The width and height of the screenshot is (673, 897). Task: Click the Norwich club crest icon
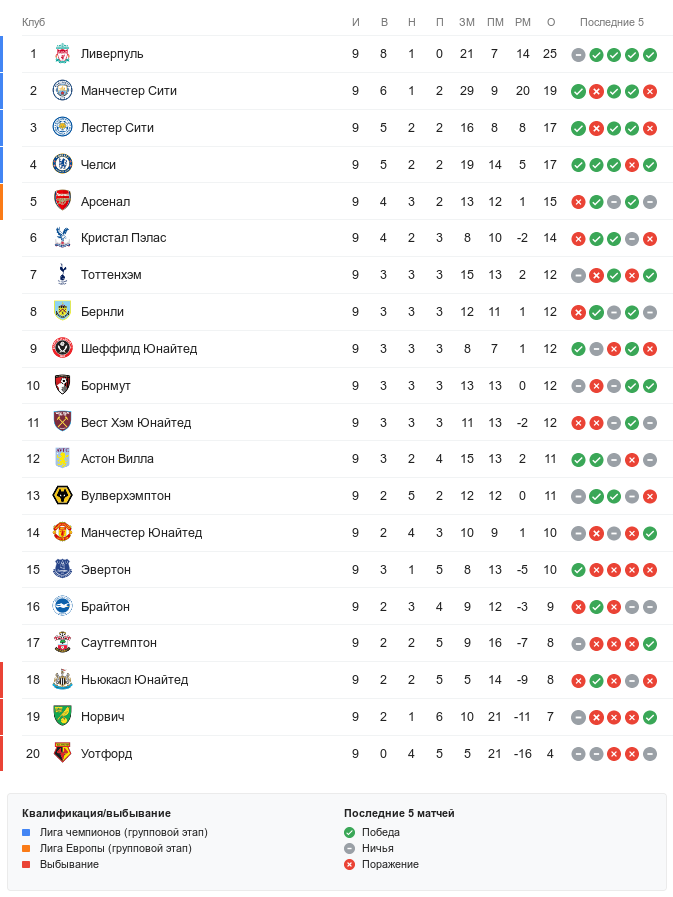(x=62, y=717)
